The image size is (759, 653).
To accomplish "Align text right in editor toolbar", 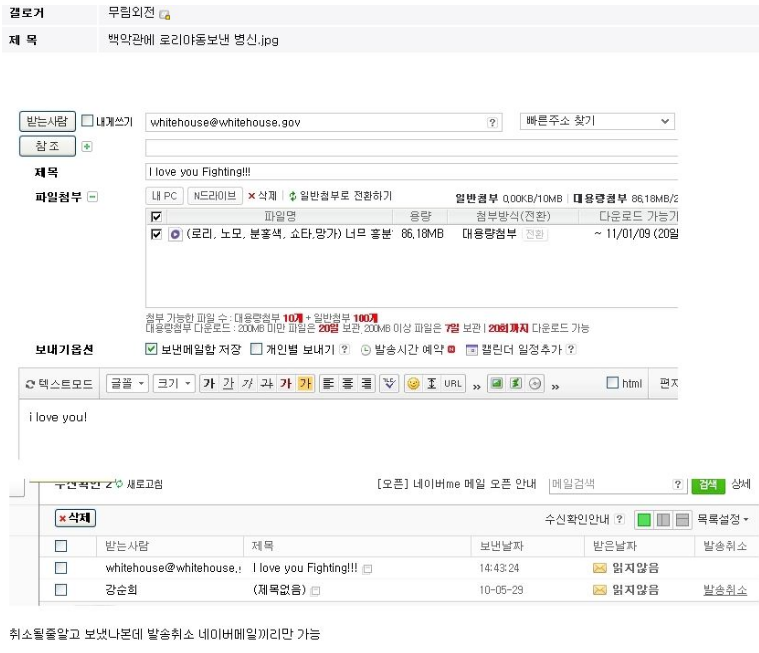I will pyautogui.click(x=366, y=383).
